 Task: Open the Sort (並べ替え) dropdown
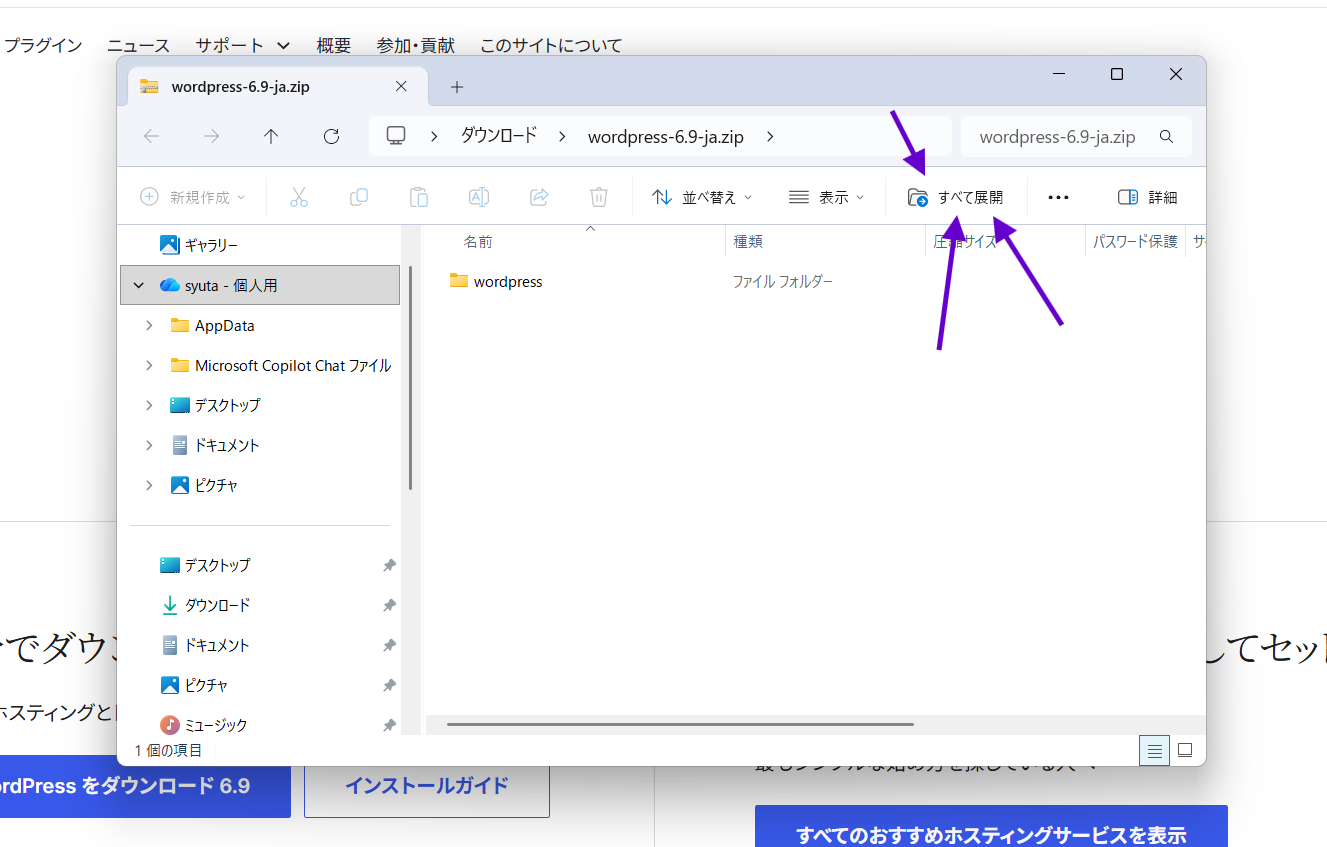pyautogui.click(x=702, y=198)
